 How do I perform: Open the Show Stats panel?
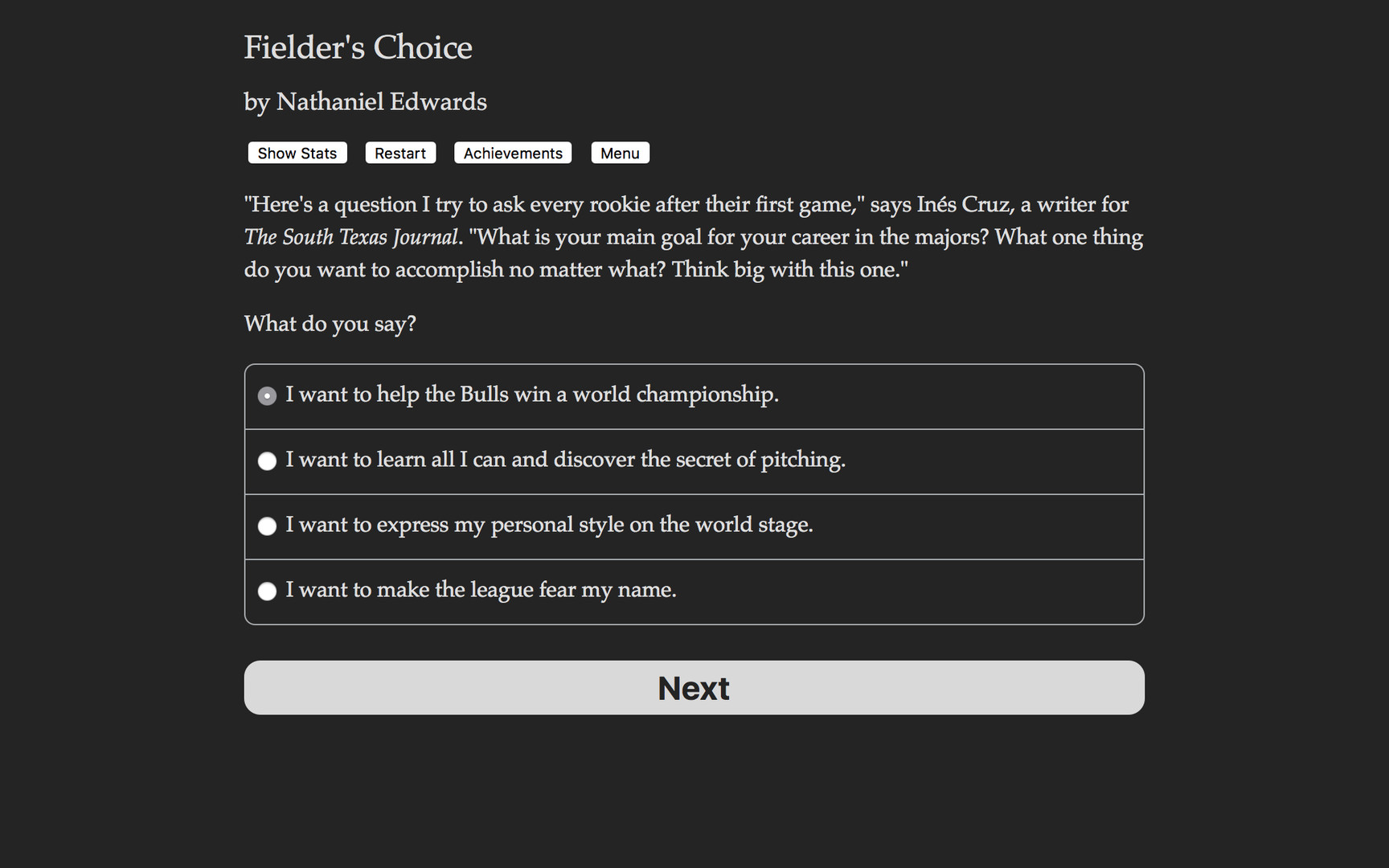297,153
